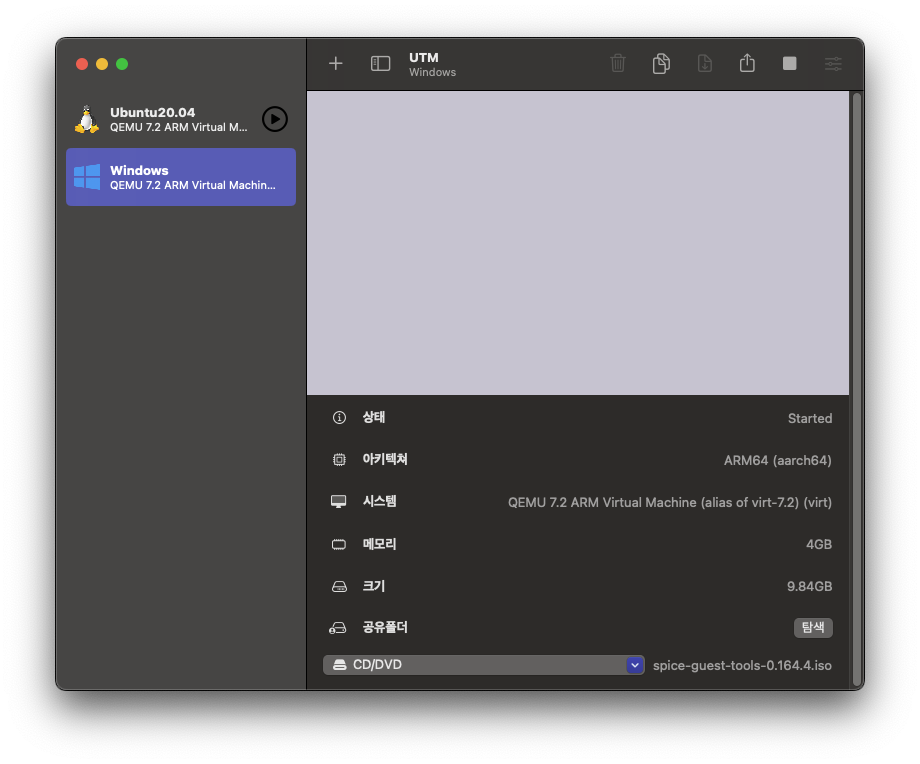Clone the selected VM with the copy icon

point(661,63)
